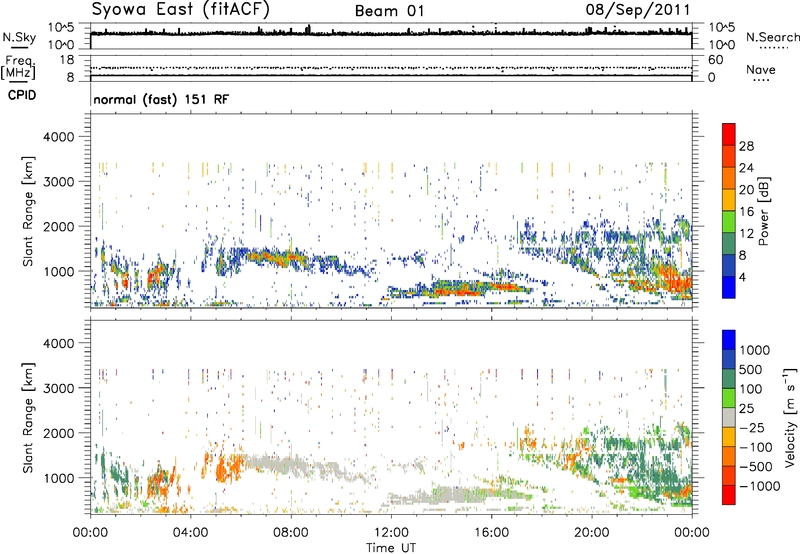Click the blue top segment of the Velocity bar
800x554 pixels.
(x=729, y=340)
